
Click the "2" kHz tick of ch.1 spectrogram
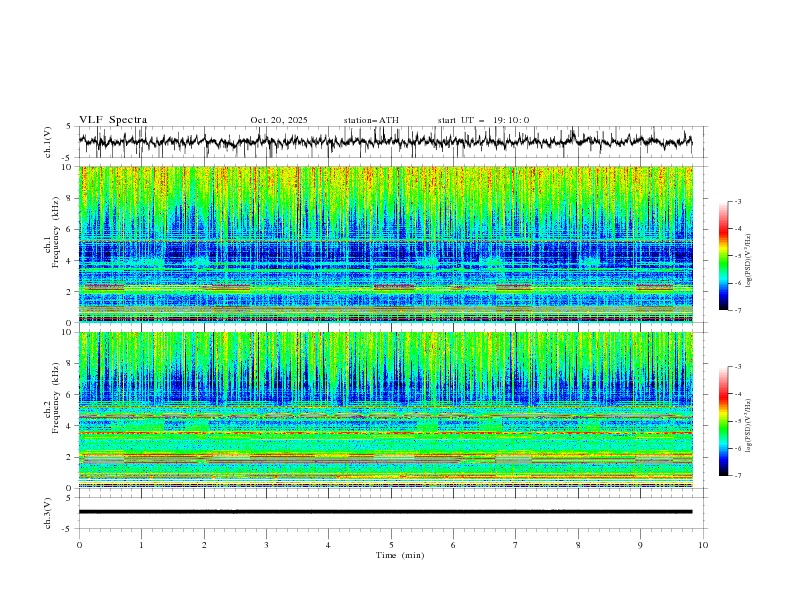(x=70, y=292)
